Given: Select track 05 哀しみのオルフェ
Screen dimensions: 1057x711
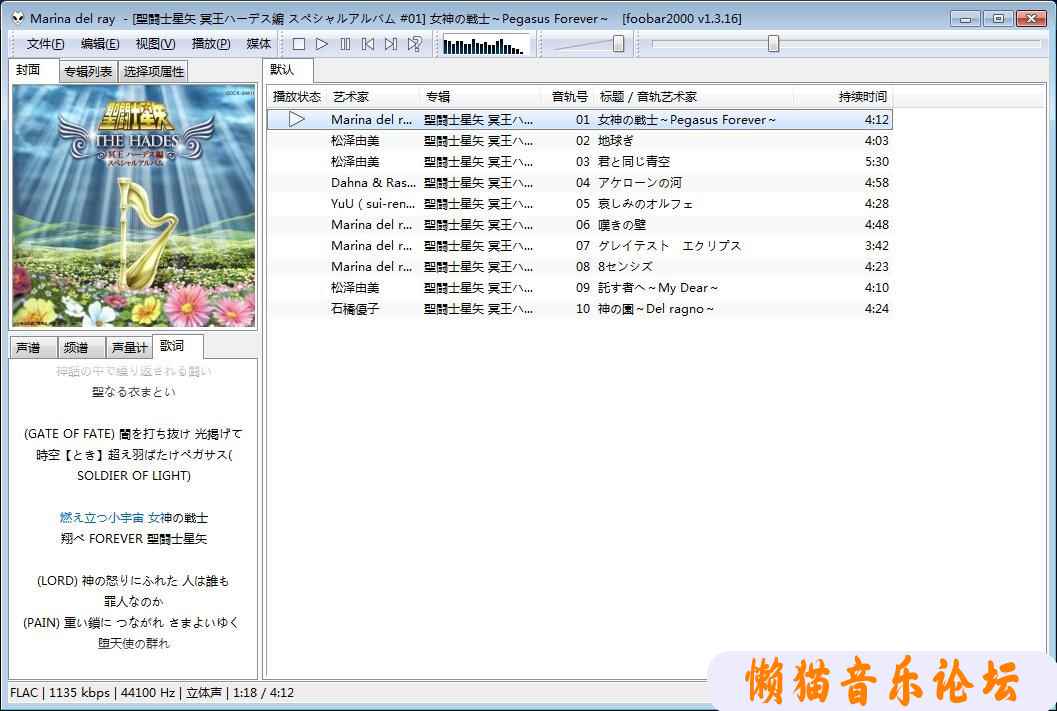Looking at the screenshot, I should click(x=580, y=204).
